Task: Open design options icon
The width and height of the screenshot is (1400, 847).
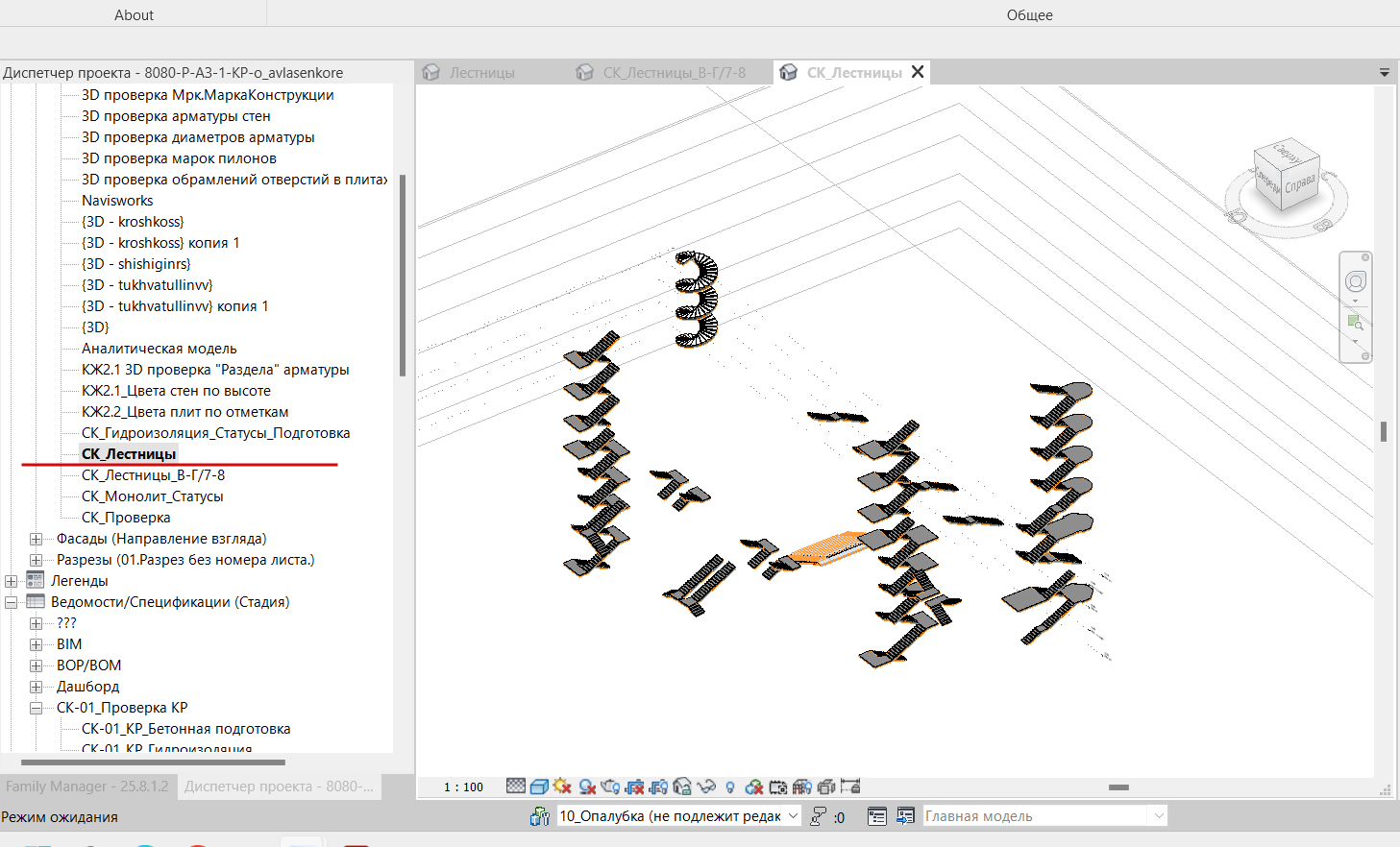Action: (x=877, y=816)
